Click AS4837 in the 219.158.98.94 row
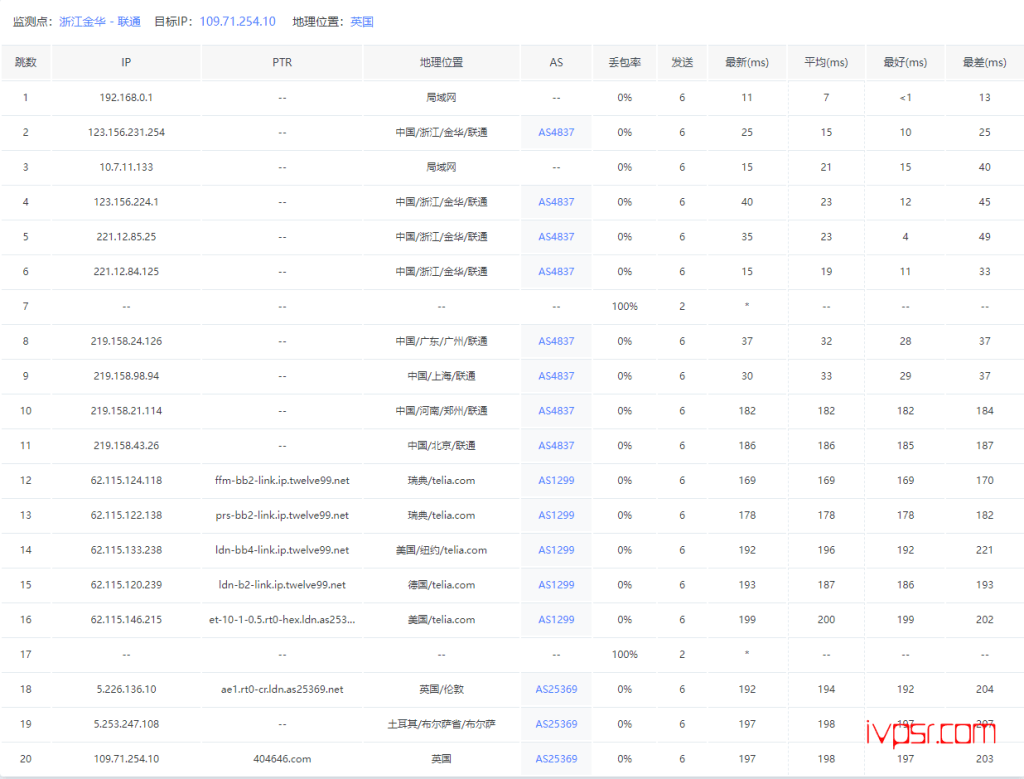The image size is (1024, 779). [x=556, y=376]
